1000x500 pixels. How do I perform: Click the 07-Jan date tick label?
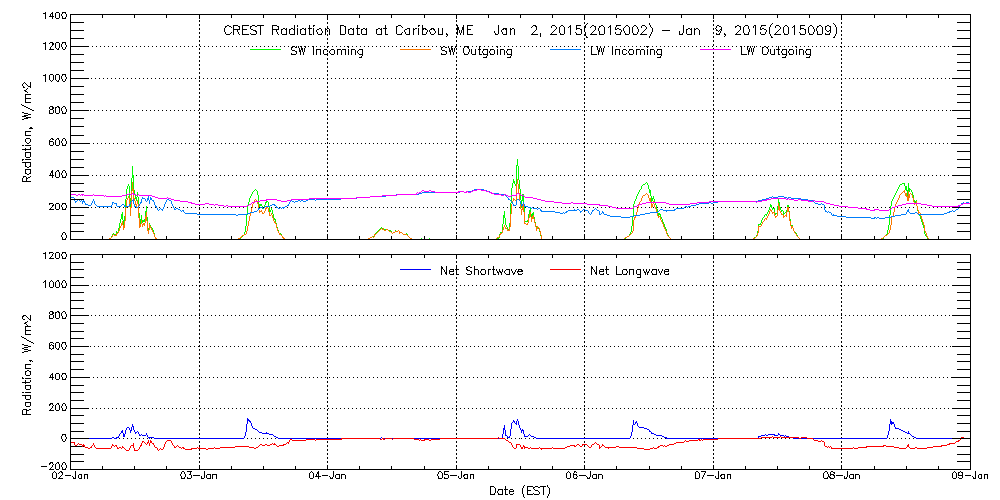point(713,477)
